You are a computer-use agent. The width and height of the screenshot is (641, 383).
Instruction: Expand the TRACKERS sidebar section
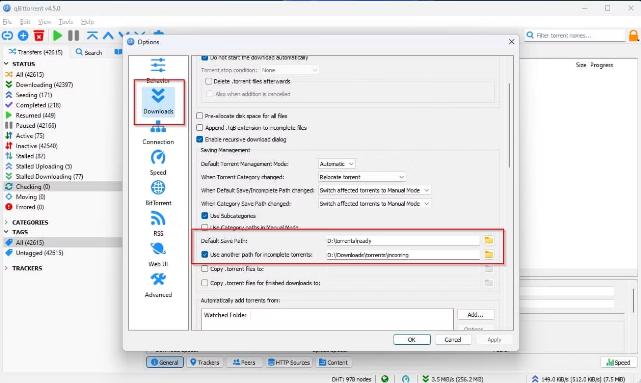point(6,268)
